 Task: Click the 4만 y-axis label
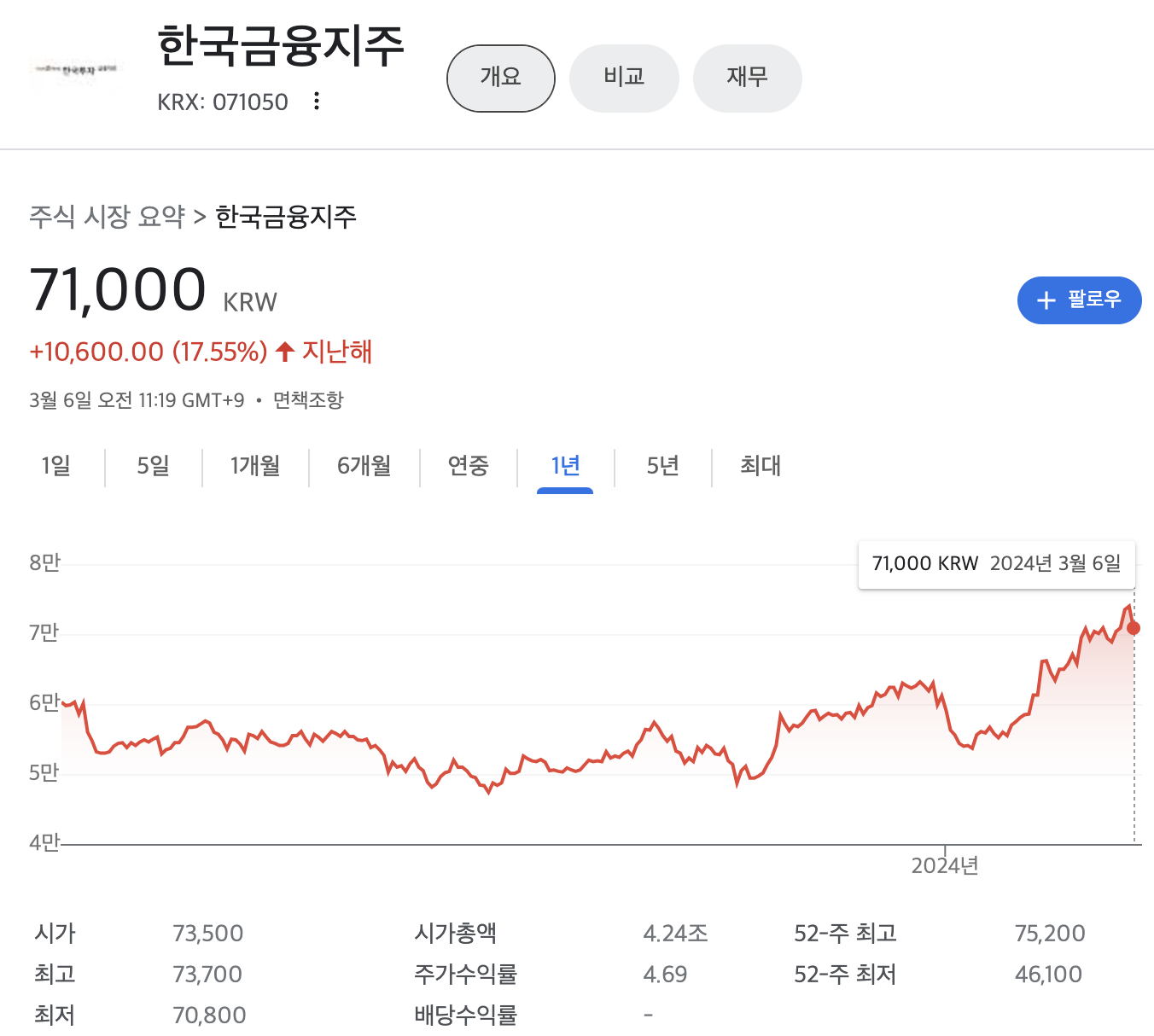pyautogui.click(x=45, y=842)
